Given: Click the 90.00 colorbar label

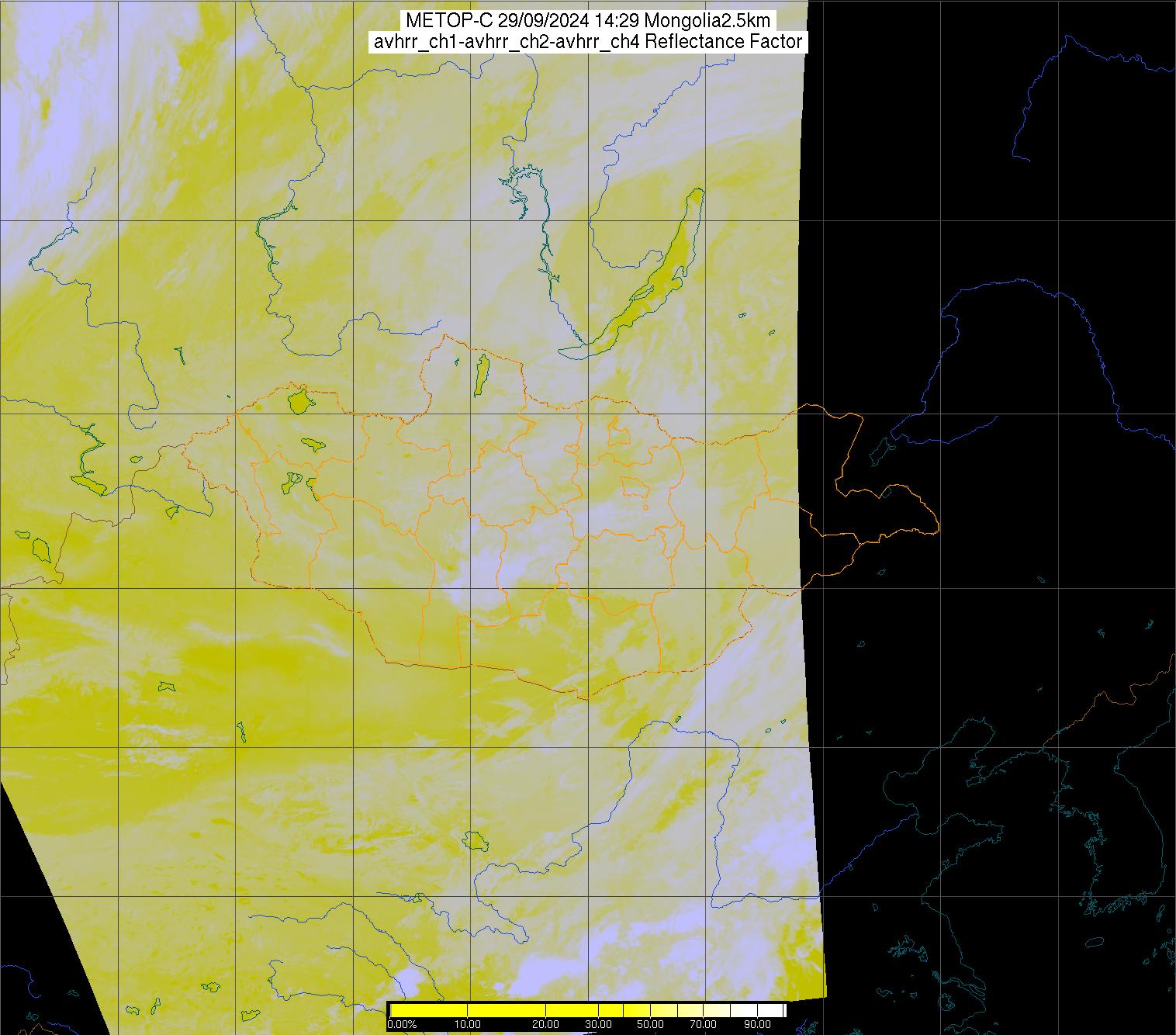Looking at the screenshot, I should [x=756, y=1025].
